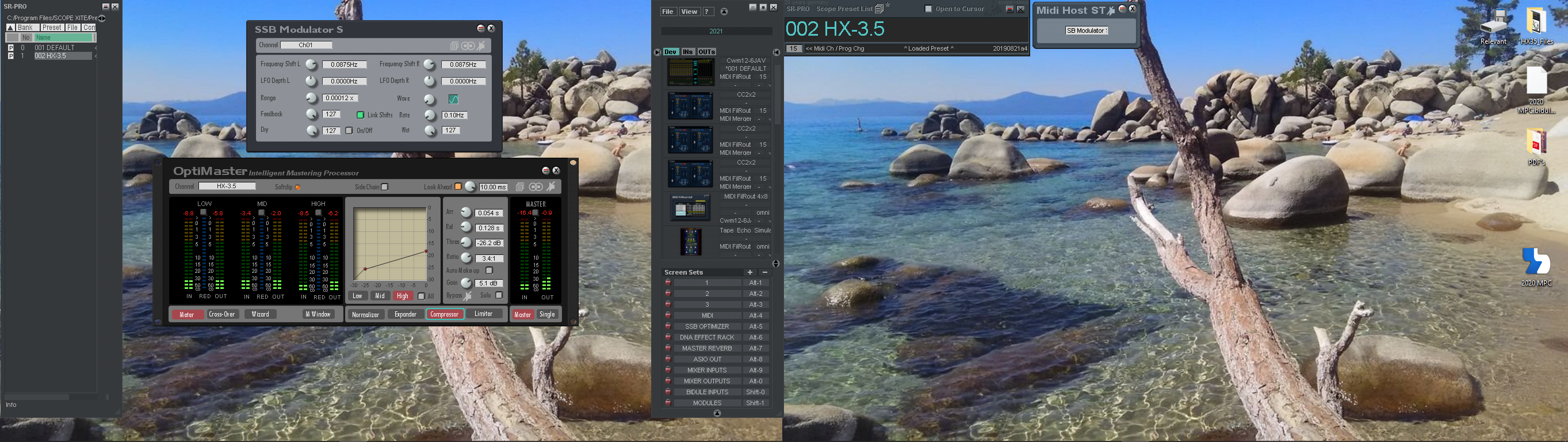Switch to the Dev tab
The image size is (1568, 442).
coord(670,52)
